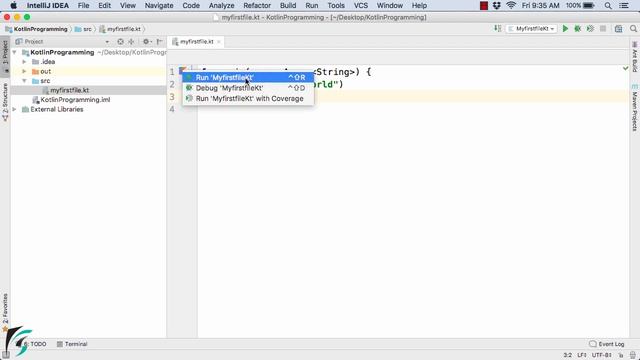Open the Project tool window stripe button

tap(5, 56)
